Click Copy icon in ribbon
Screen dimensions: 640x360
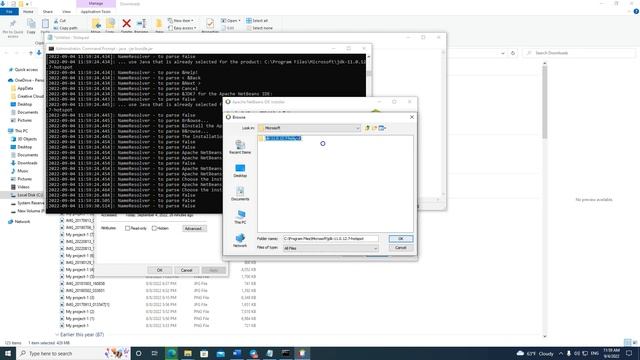[31, 26]
